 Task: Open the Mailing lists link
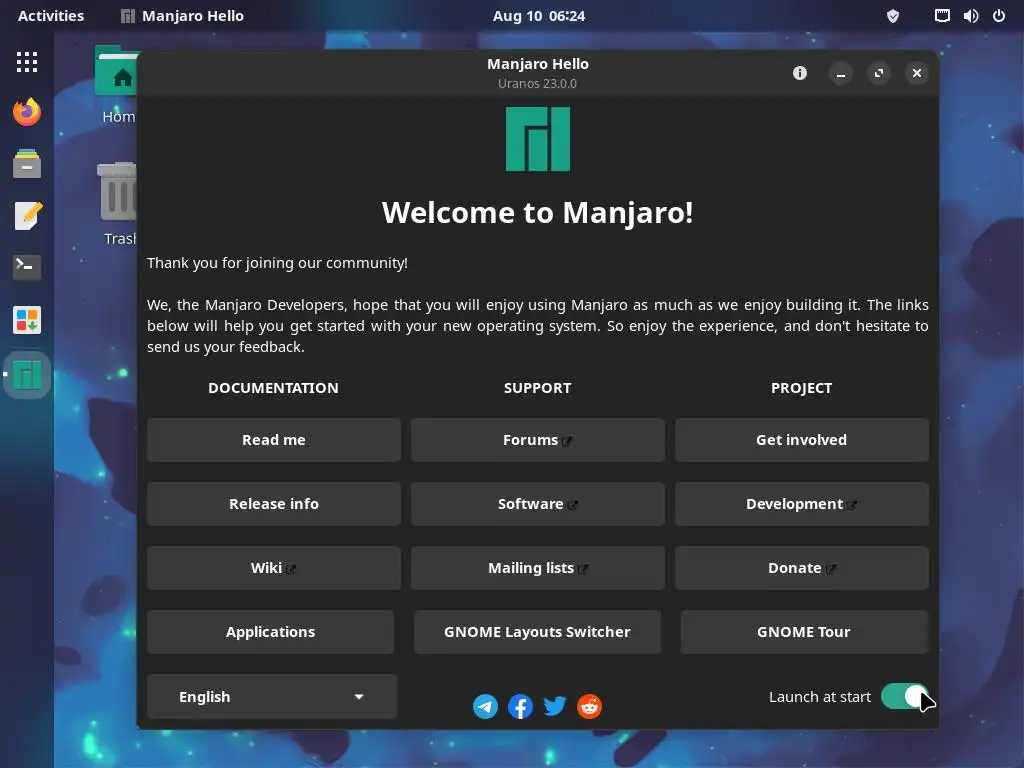coord(537,568)
